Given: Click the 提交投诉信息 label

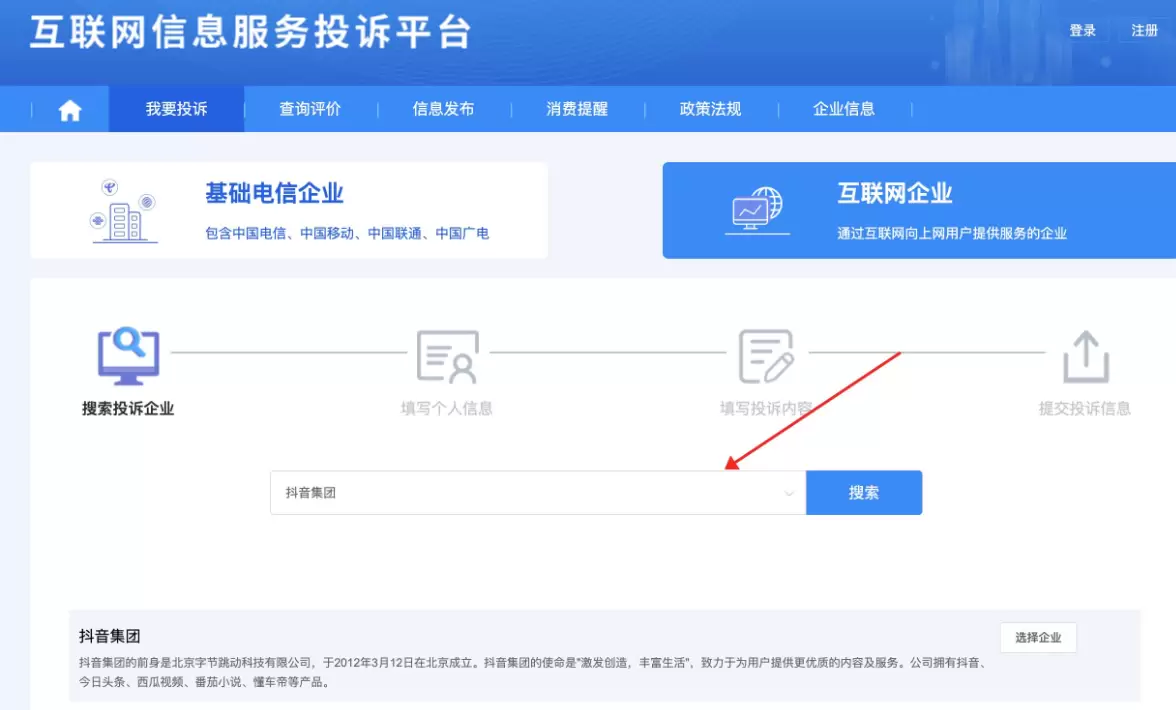Looking at the screenshot, I should 1084,409.
